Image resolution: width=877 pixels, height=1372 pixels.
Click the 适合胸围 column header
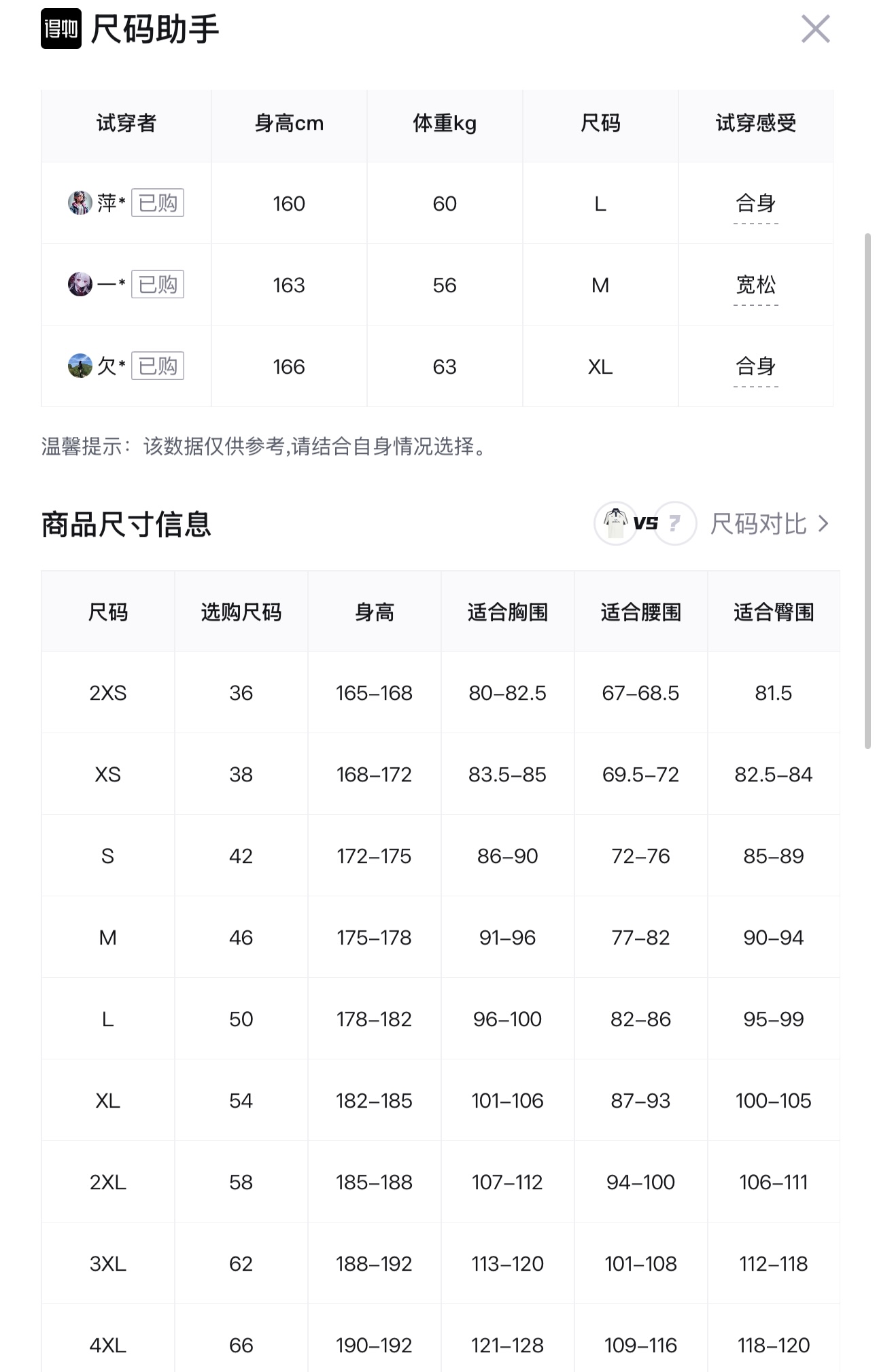pyautogui.click(x=508, y=612)
